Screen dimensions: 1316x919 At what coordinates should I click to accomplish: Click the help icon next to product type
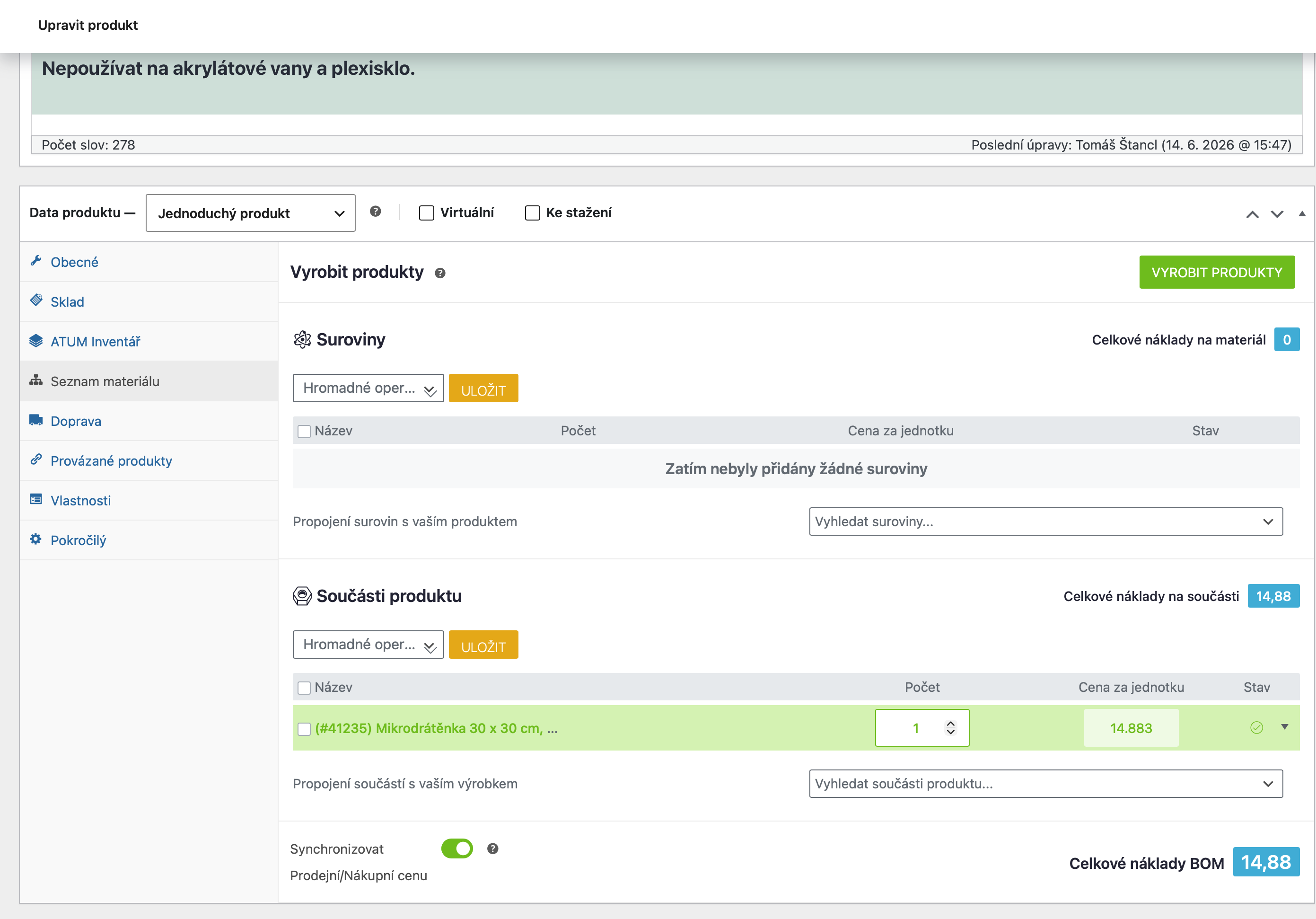point(376,212)
